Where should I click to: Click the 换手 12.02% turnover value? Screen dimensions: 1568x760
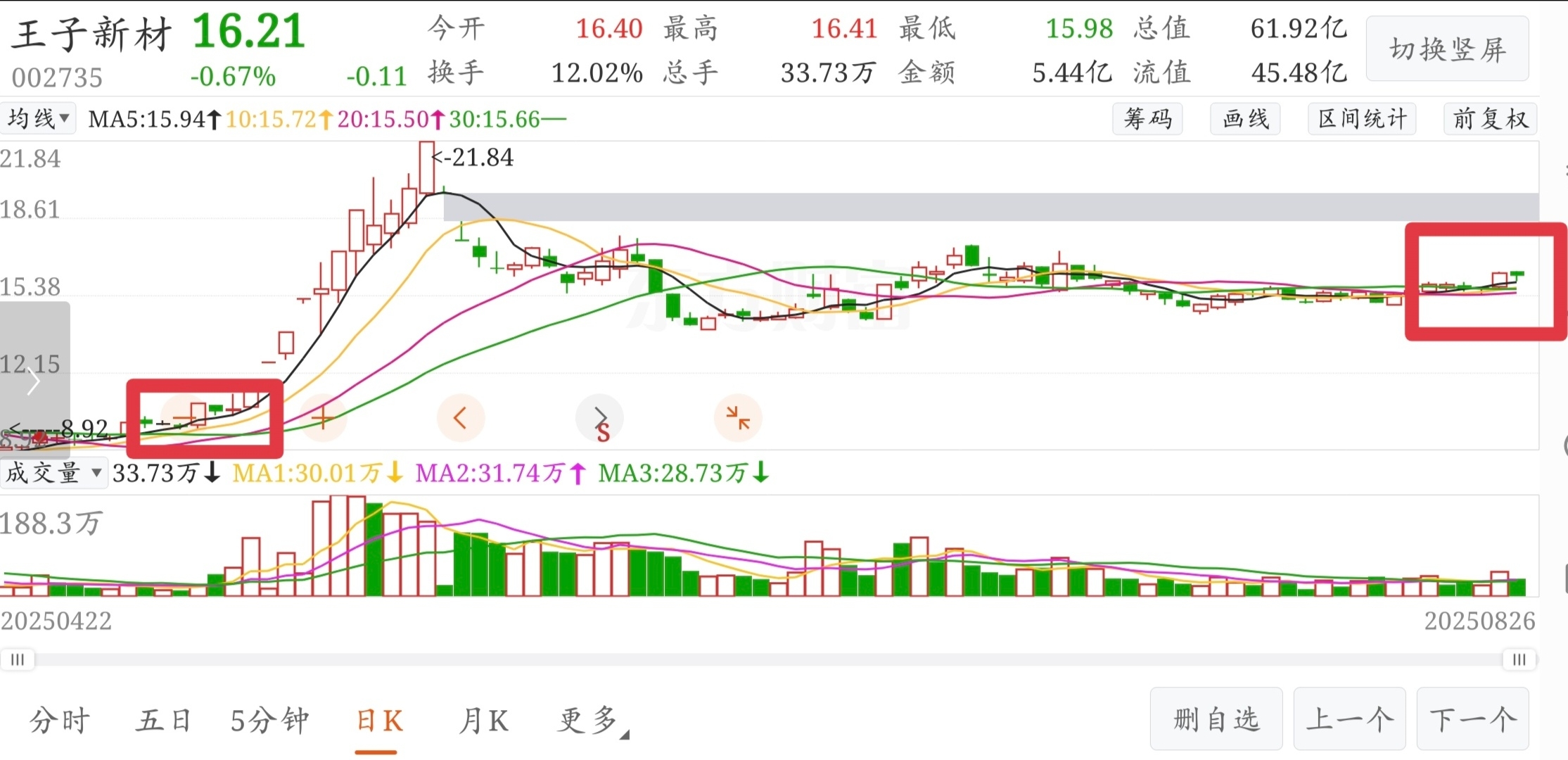(597, 72)
